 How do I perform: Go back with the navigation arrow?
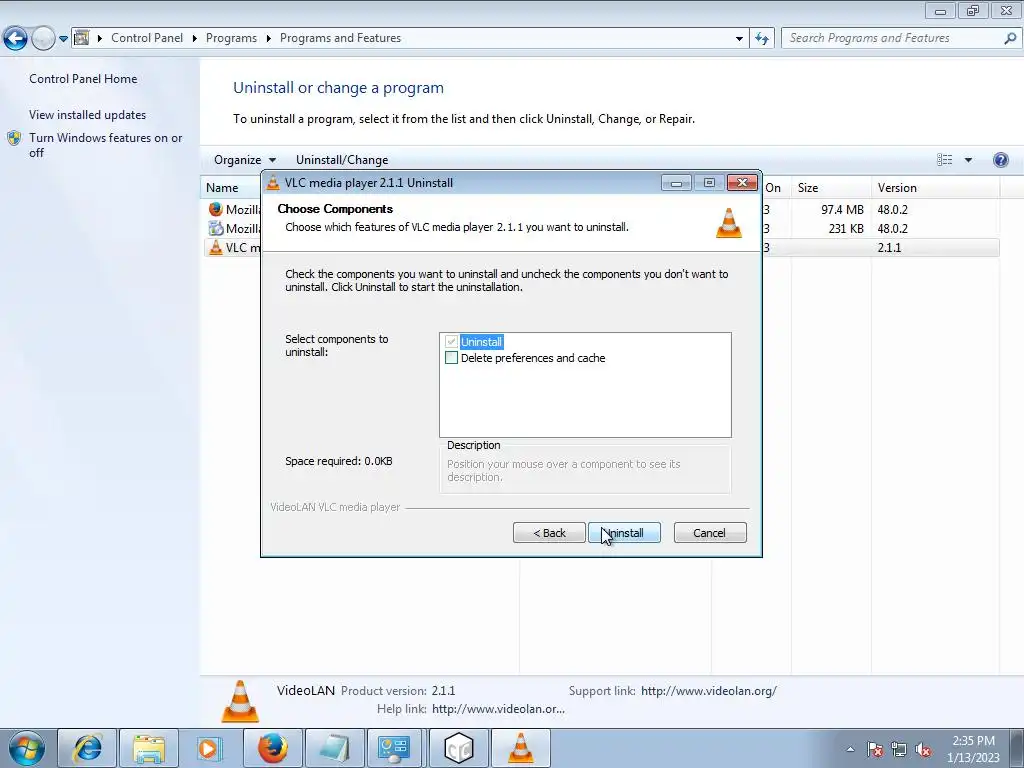click(15, 39)
